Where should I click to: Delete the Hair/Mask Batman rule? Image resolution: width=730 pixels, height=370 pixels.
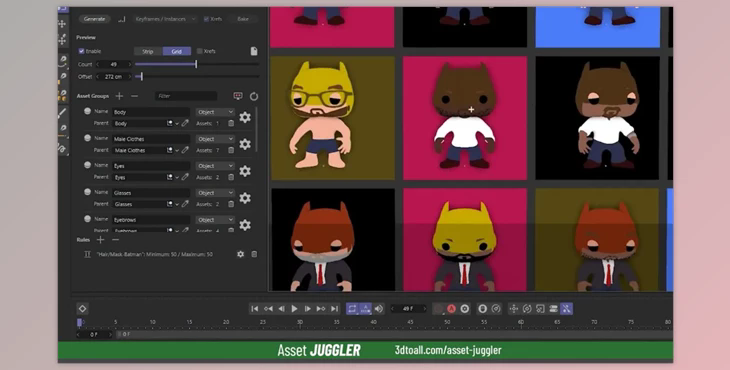(254, 254)
